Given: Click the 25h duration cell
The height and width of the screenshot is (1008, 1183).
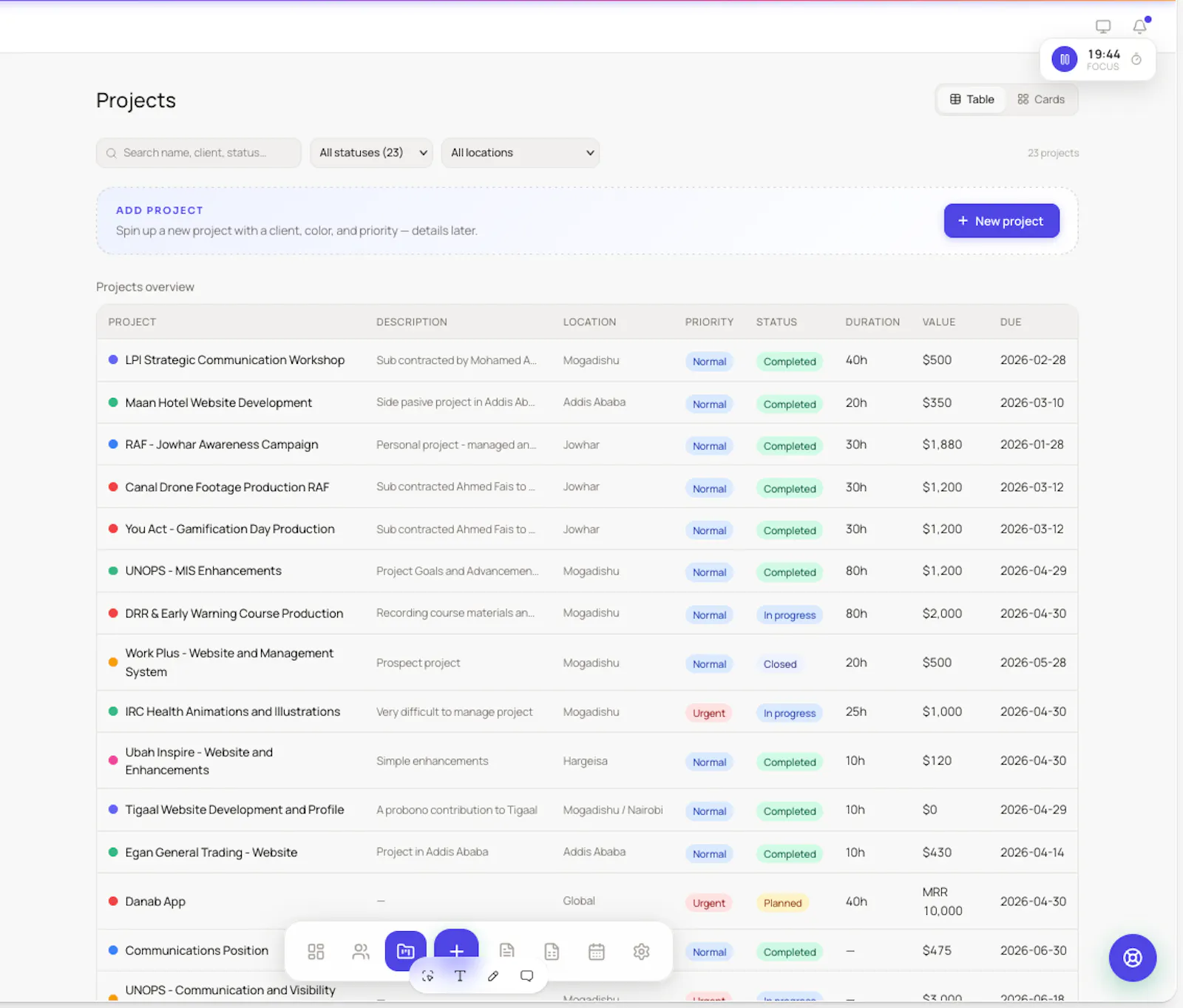Looking at the screenshot, I should (856, 711).
